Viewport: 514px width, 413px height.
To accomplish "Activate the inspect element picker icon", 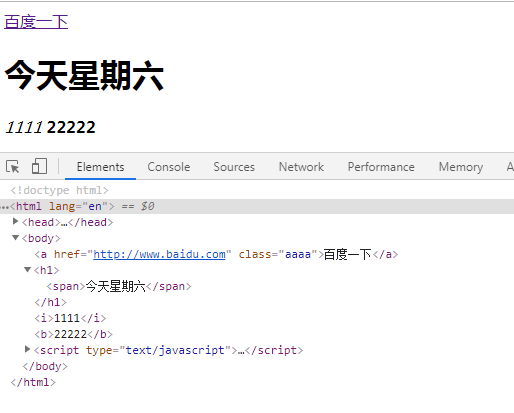I will pos(13,166).
